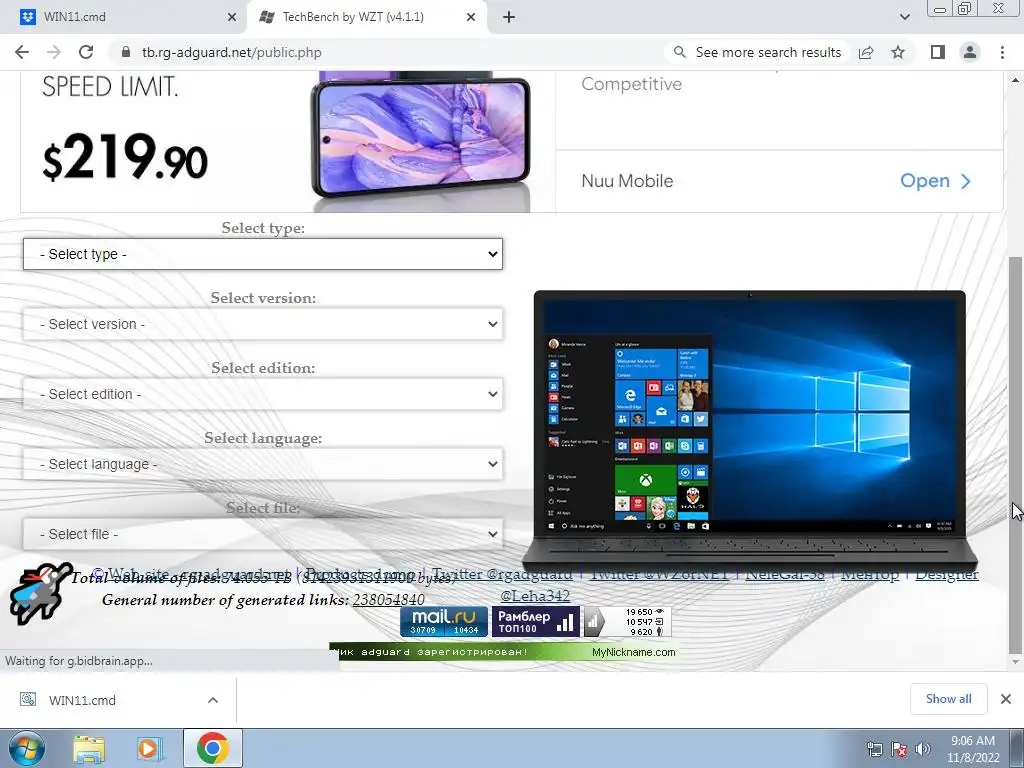Click the Windows 10 laptop image
Screen dimensions: 1024x768
(x=750, y=430)
